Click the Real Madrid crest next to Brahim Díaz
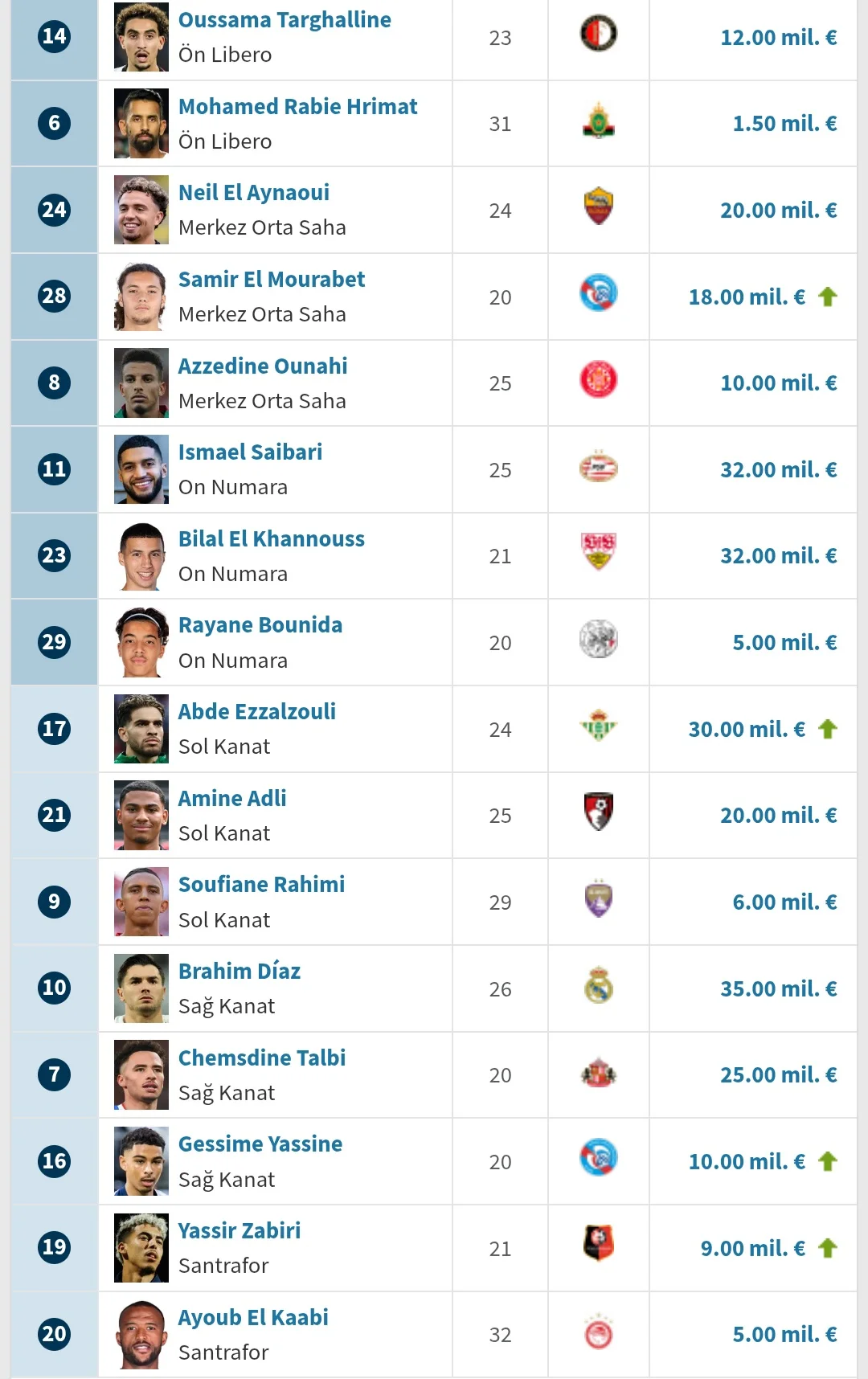 coord(598,986)
